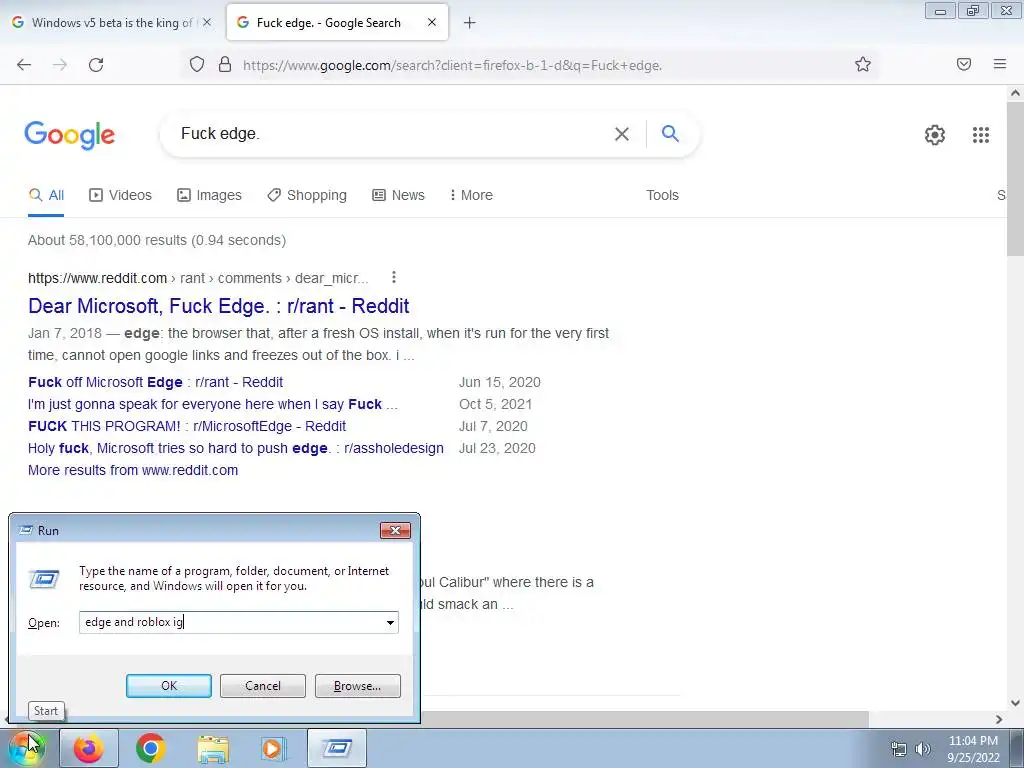Click the volume speaker tray icon

pyautogui.click(x=923, y=749)
